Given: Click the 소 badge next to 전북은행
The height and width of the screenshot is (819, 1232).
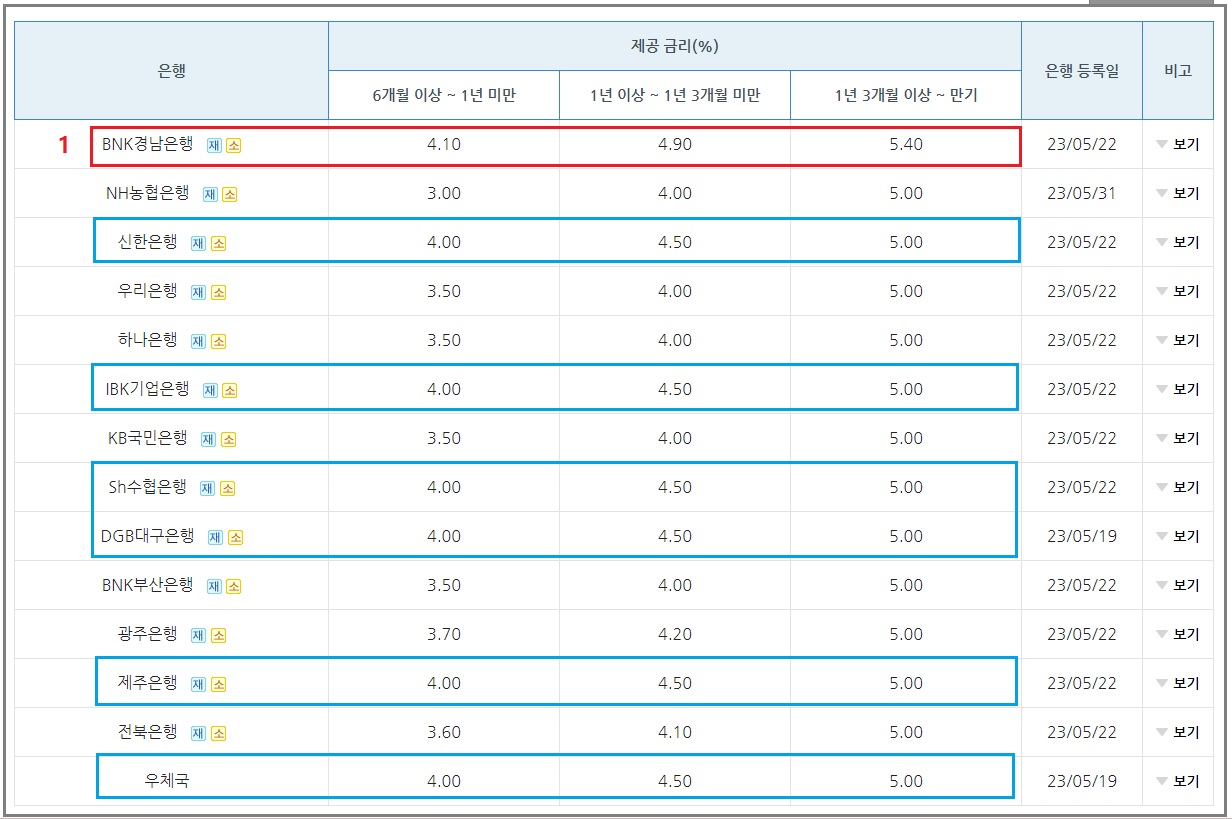Looking at the screenshot, I should click(x=218, y=731).
